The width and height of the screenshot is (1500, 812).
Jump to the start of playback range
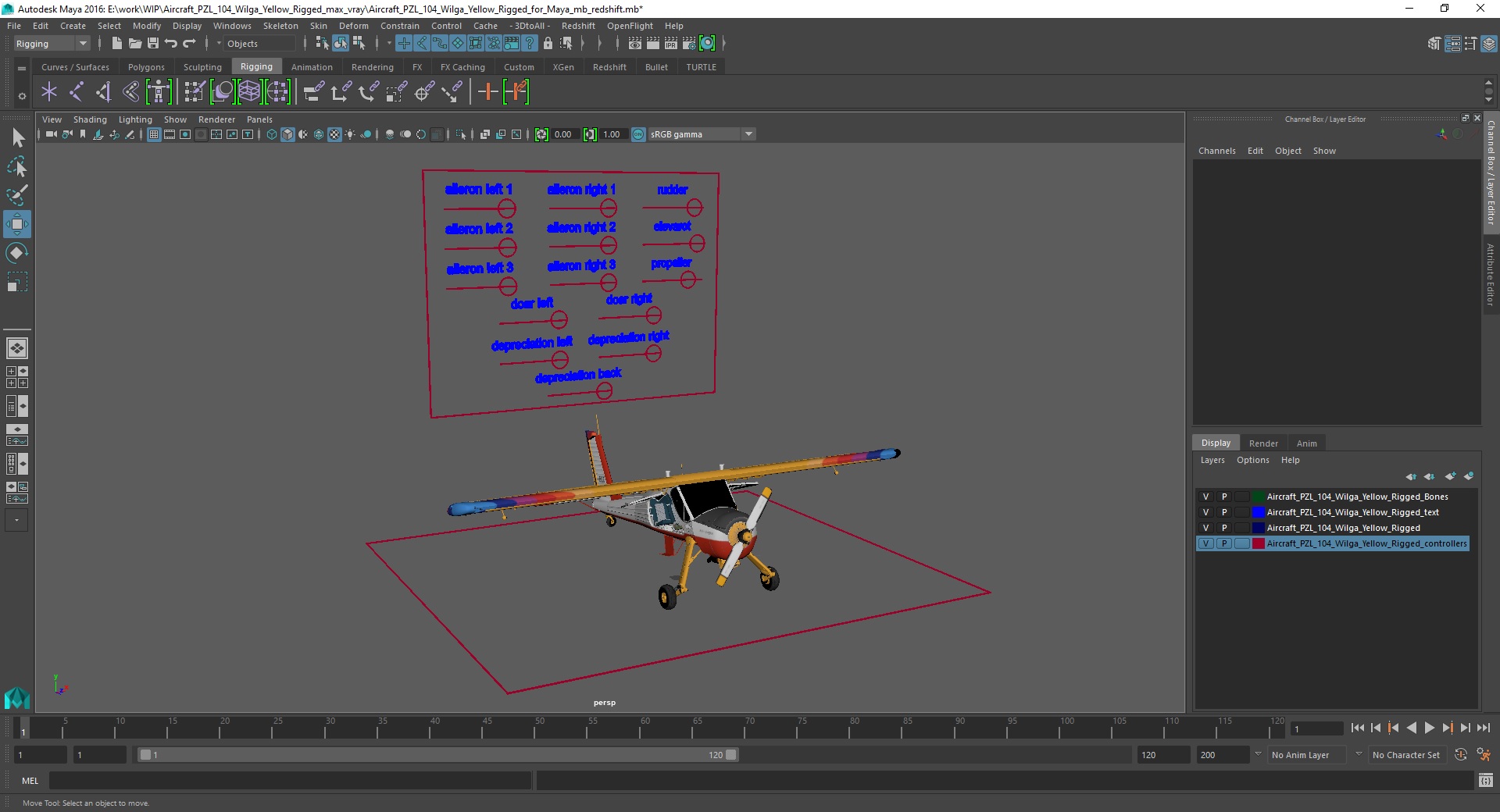pyautogui.click(x=1357, y=728)
